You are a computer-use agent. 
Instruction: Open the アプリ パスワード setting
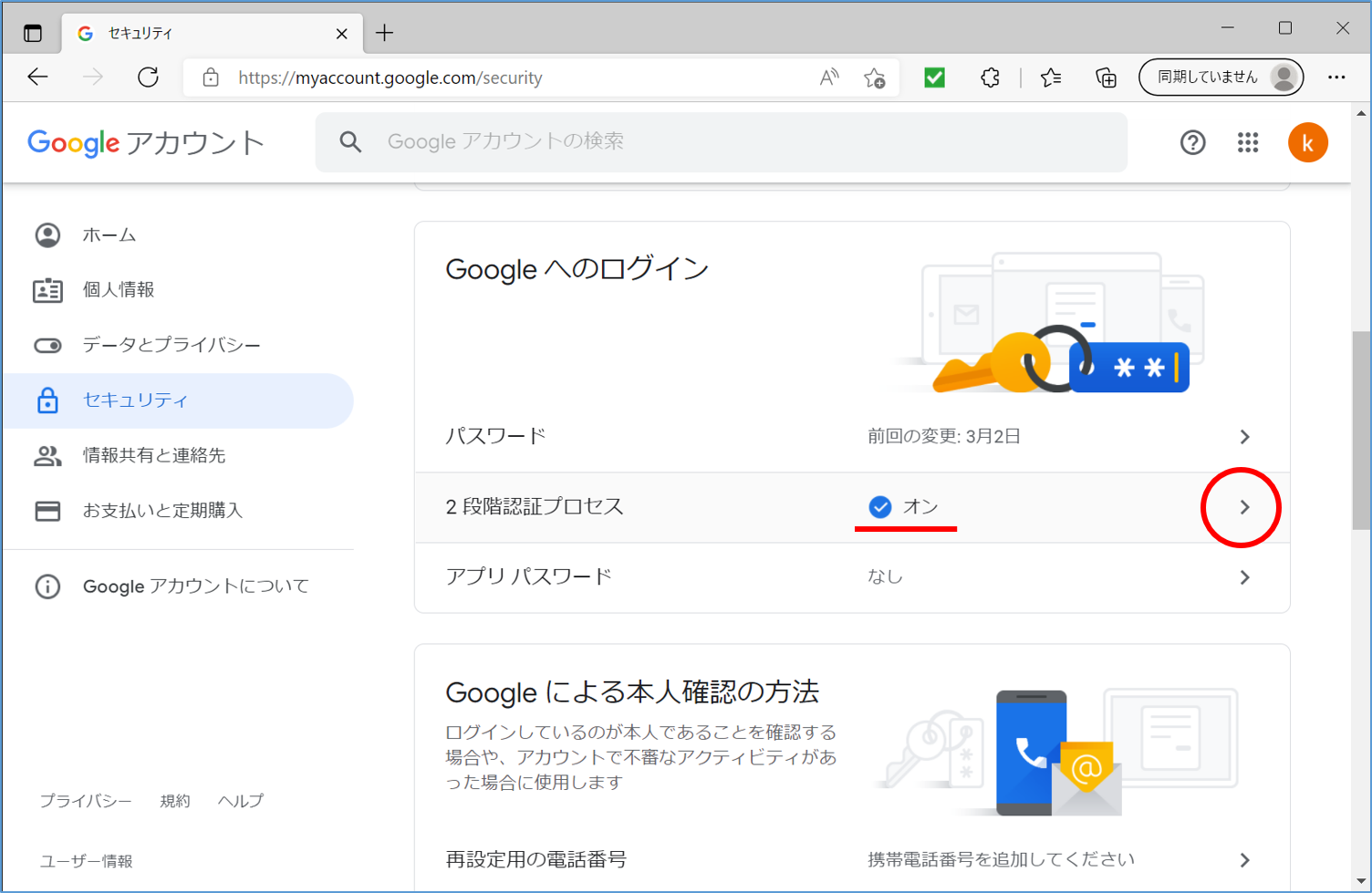[x=852, y=577]
